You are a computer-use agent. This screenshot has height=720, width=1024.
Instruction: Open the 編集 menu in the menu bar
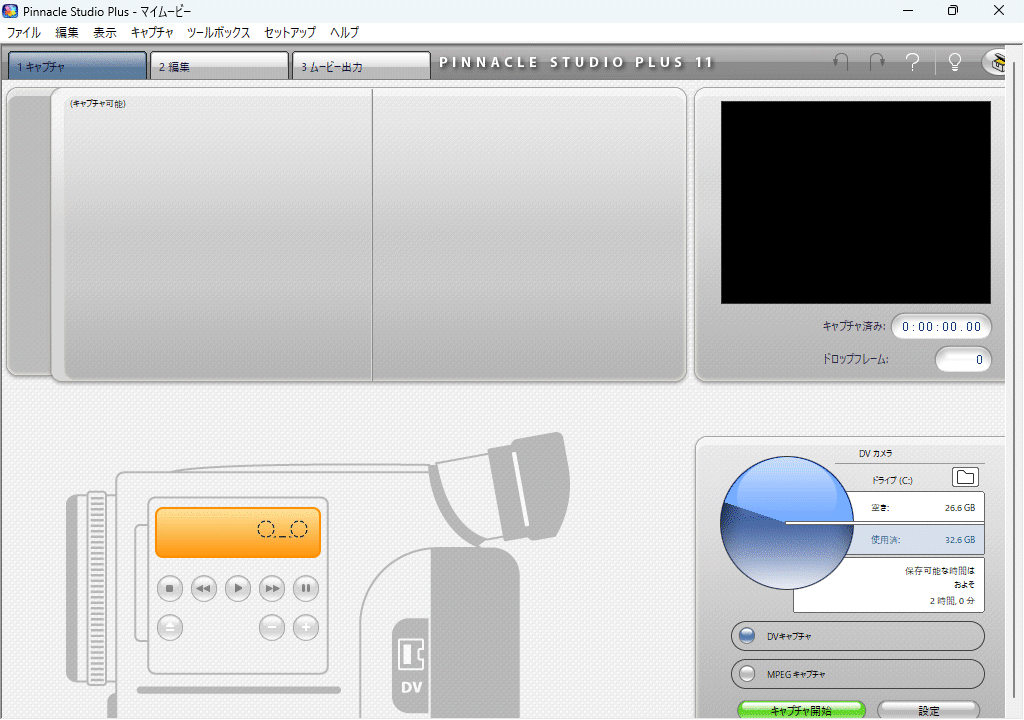[x=67, y=33]
